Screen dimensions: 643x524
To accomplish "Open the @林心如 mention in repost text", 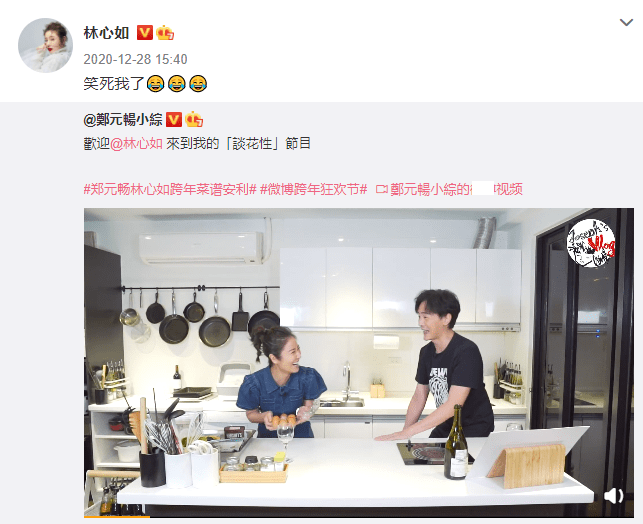I will 137,144.
